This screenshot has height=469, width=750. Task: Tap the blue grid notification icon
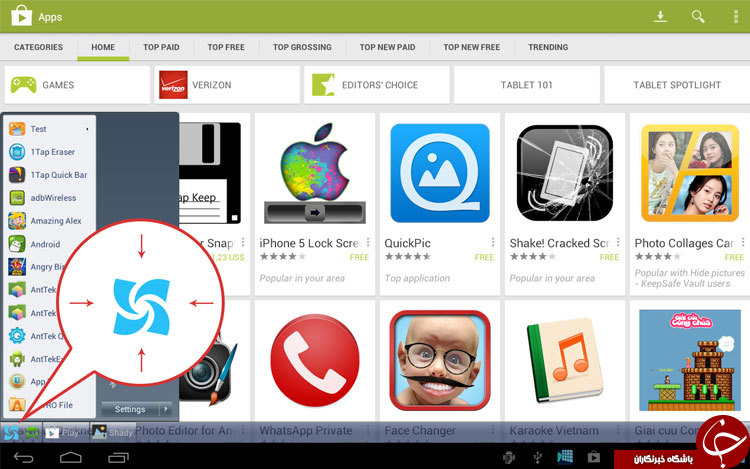[565, 457]
